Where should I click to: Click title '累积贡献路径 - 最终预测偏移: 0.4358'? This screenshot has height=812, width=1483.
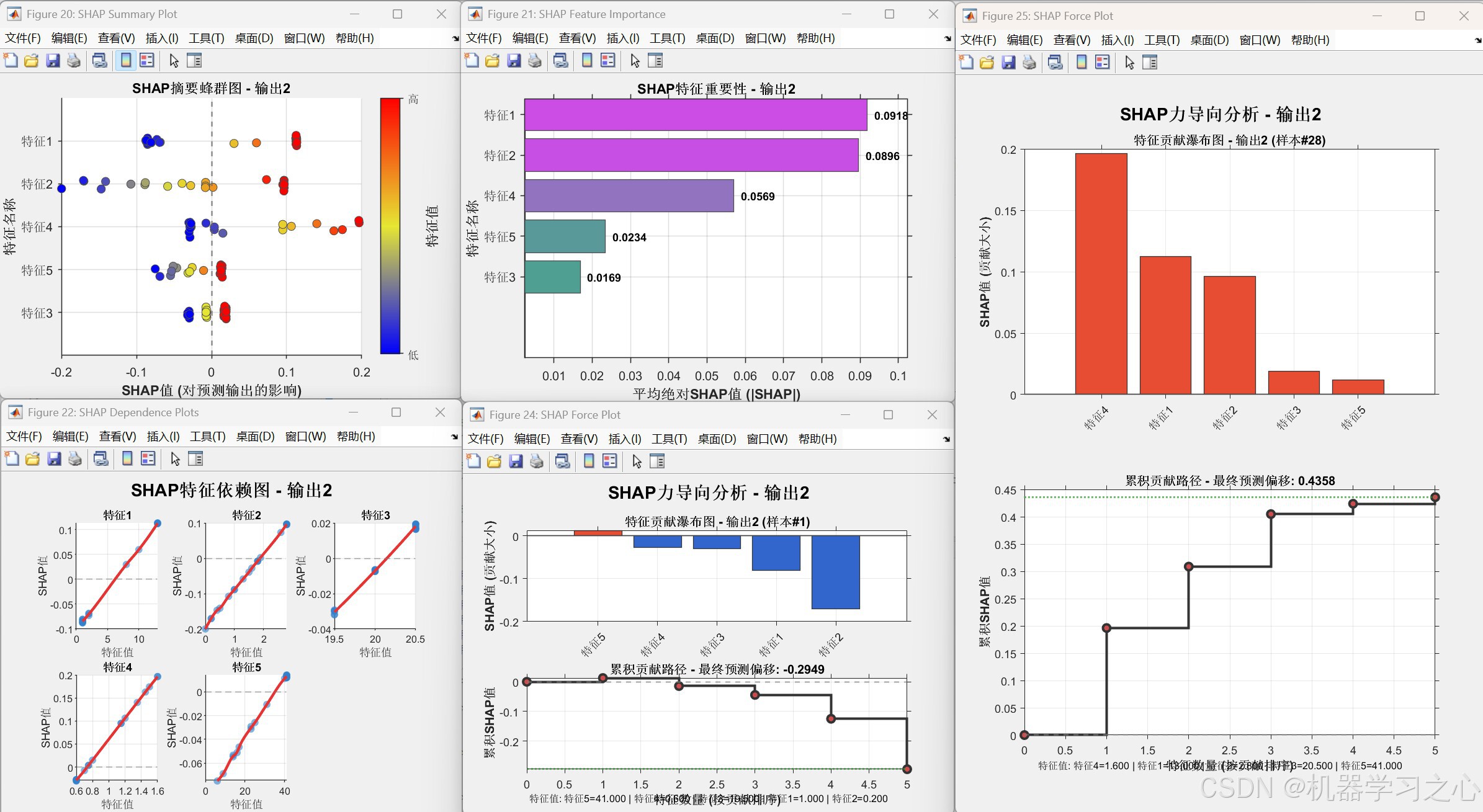pyautogui.click(x=1230, y=481)
